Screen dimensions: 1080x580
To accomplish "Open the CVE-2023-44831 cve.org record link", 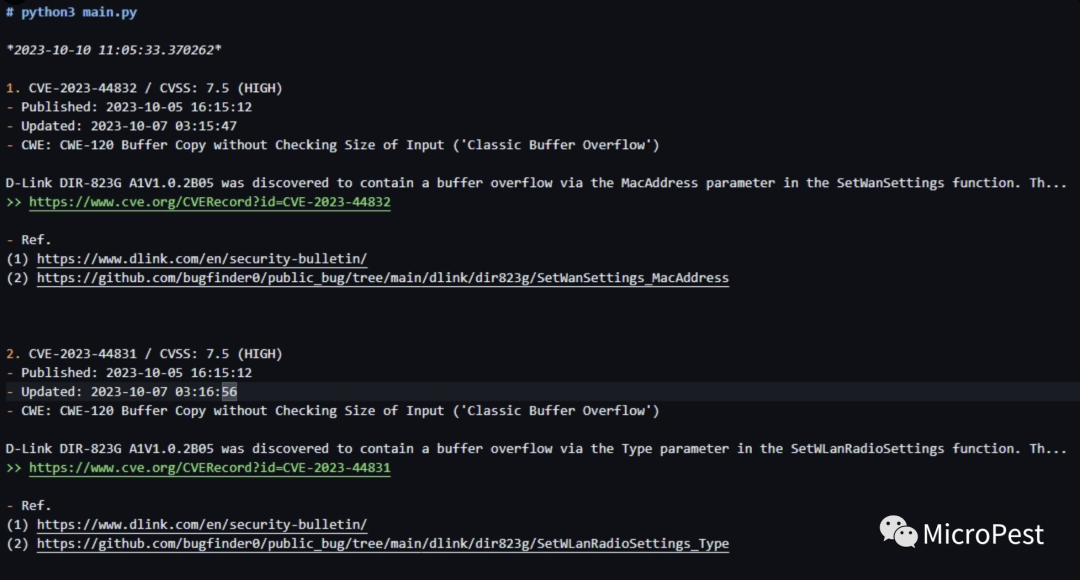I will [x=209, y=468].
